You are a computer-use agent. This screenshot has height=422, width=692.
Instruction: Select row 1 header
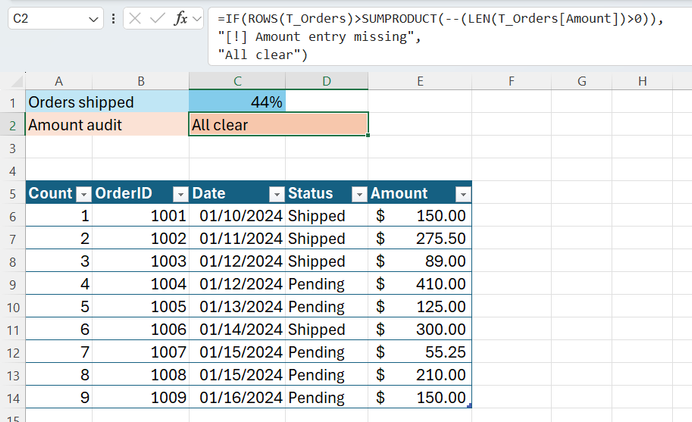(x=13, y=102)
